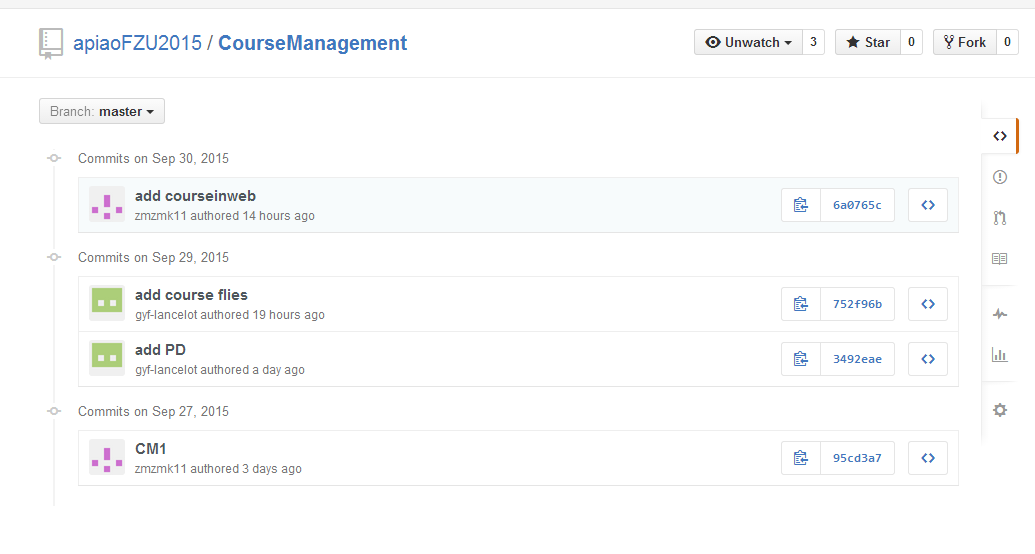This screenshot has height=554, width=1035.
Task: Open the 'add courseinweb' commit
Action: 195,196
